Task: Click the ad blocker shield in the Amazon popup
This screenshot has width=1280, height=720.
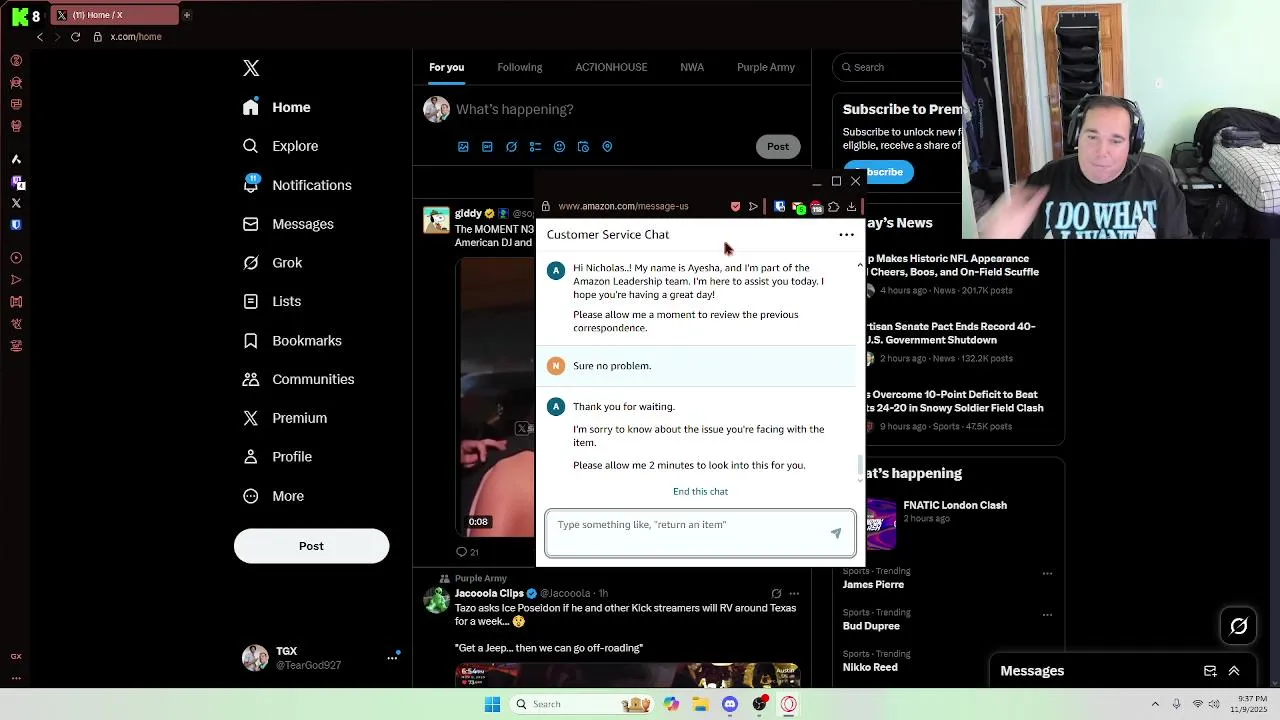Action: (736, 207)
